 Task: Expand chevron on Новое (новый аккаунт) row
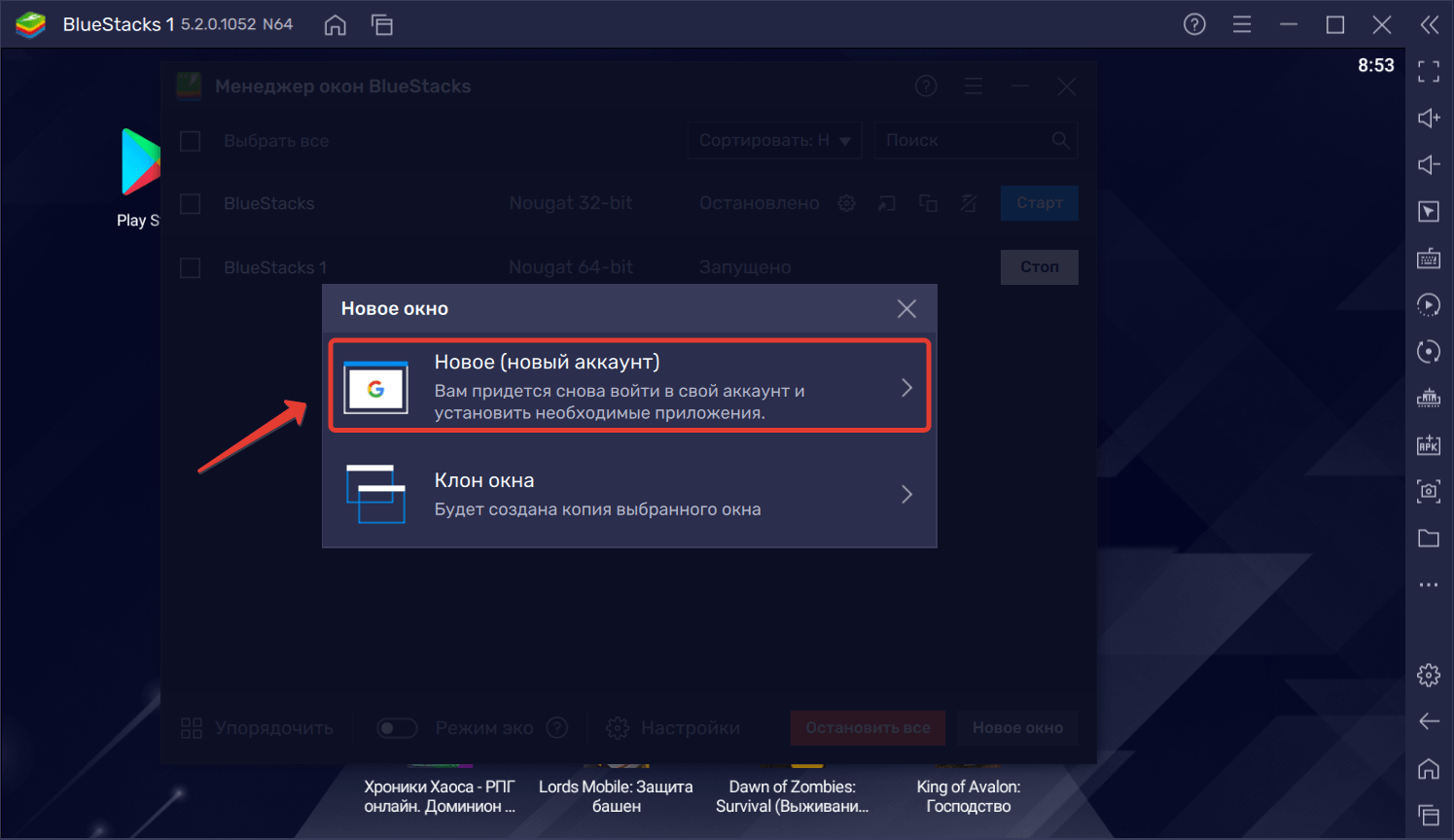coord(906,388)
